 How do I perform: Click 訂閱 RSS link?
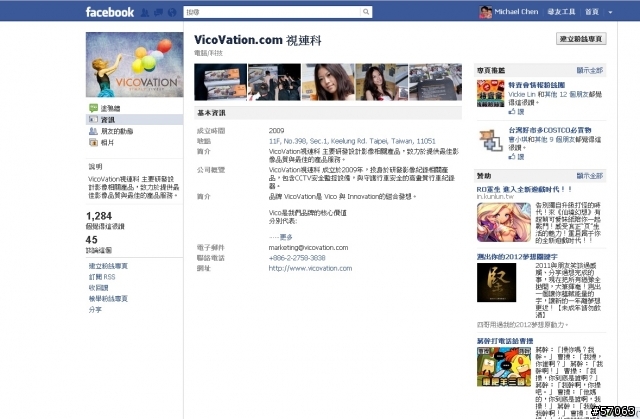pyautogui.click(x=102, y=277)
